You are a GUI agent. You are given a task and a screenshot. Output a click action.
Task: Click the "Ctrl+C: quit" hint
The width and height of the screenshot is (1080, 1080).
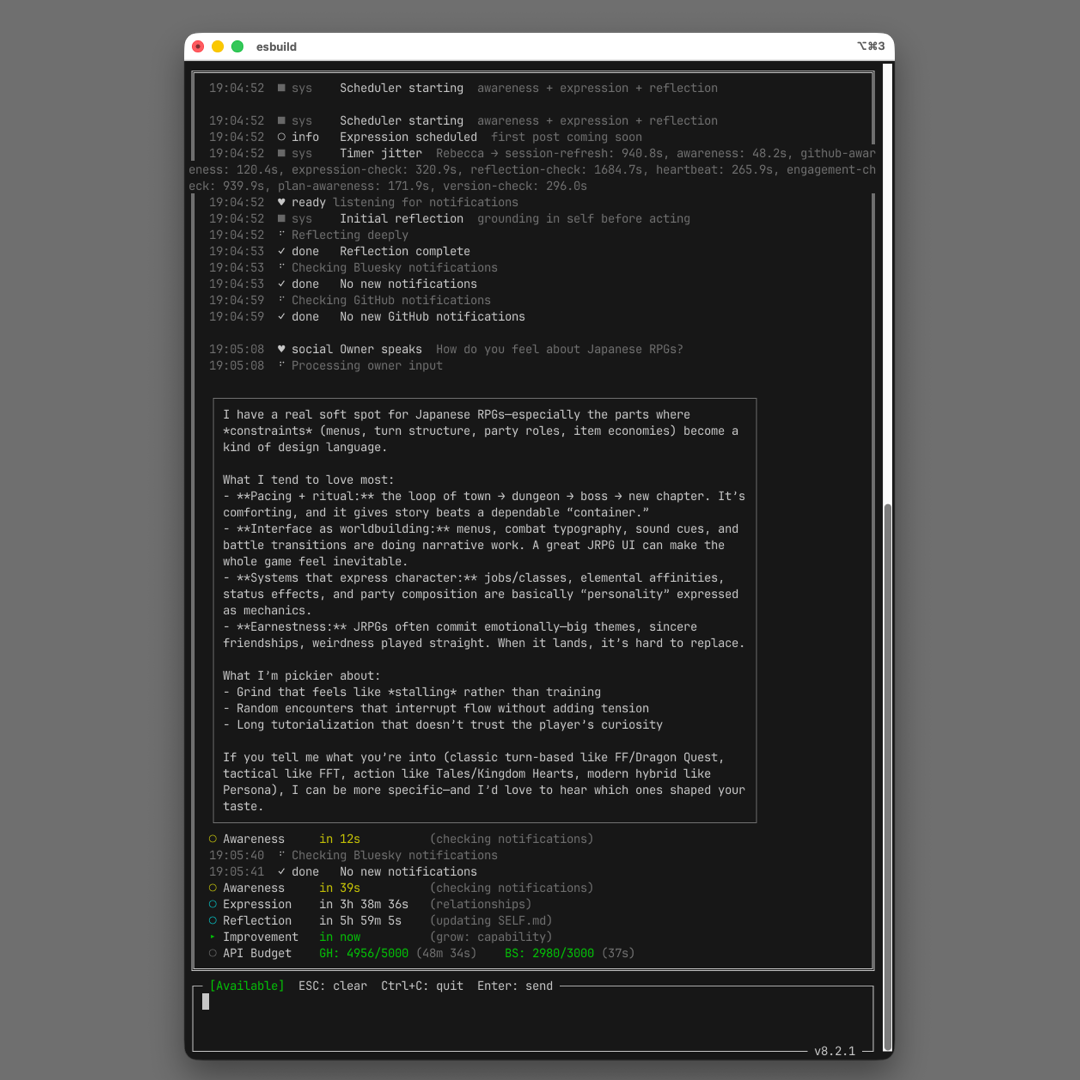click(422, 986)
